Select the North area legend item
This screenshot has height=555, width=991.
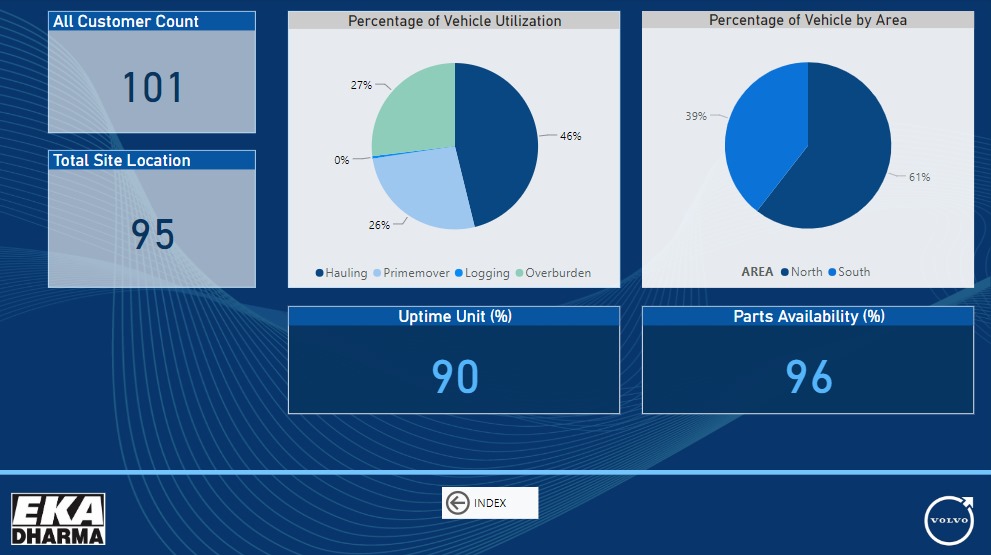(x=801, y=272)
